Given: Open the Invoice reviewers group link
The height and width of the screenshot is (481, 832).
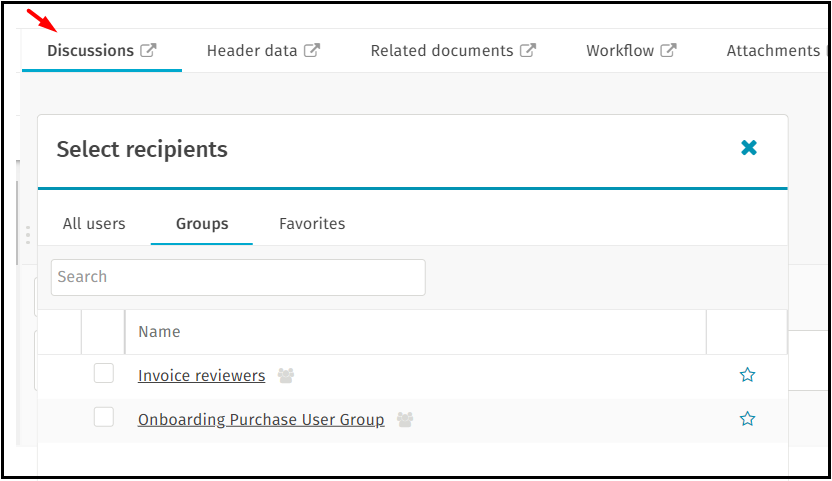Looking at the screenshot, I should click(201, 376).
